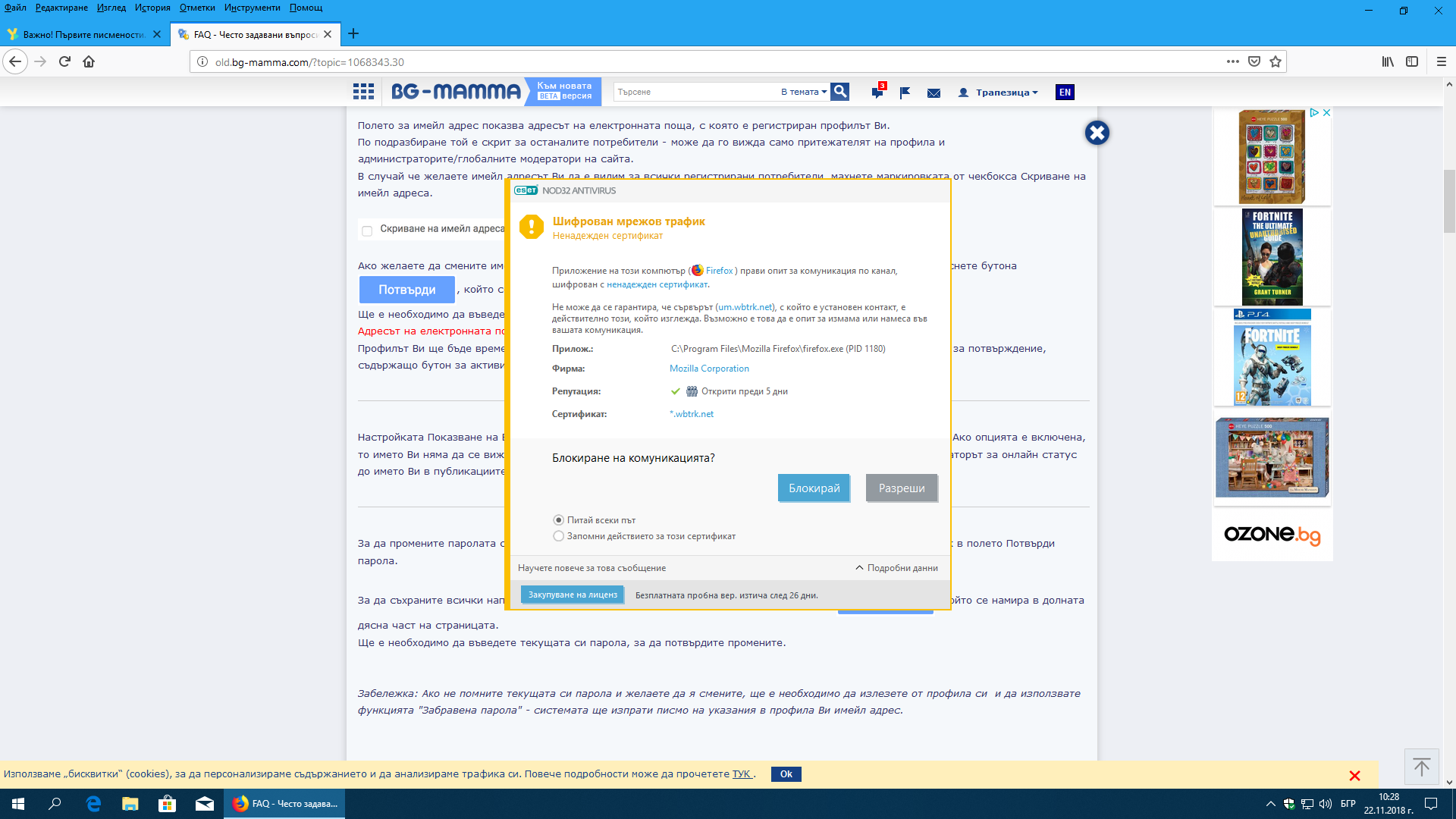Click the Потвърди button on page
Screen dimensions: 1456x819
click(406, 290)
